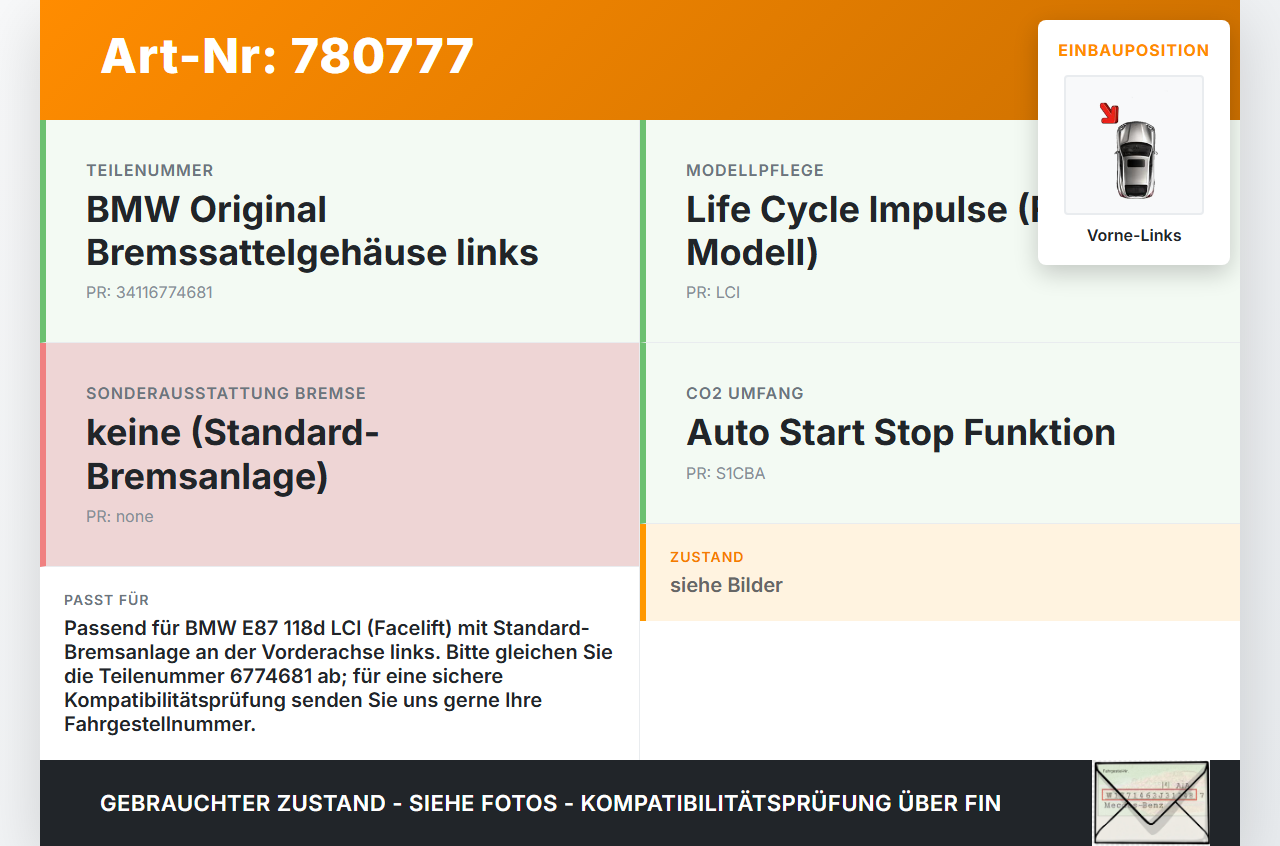The image size is (1280, 846).
Task: Click part number PR: 34116774681
Action: [x=149, y=292]
